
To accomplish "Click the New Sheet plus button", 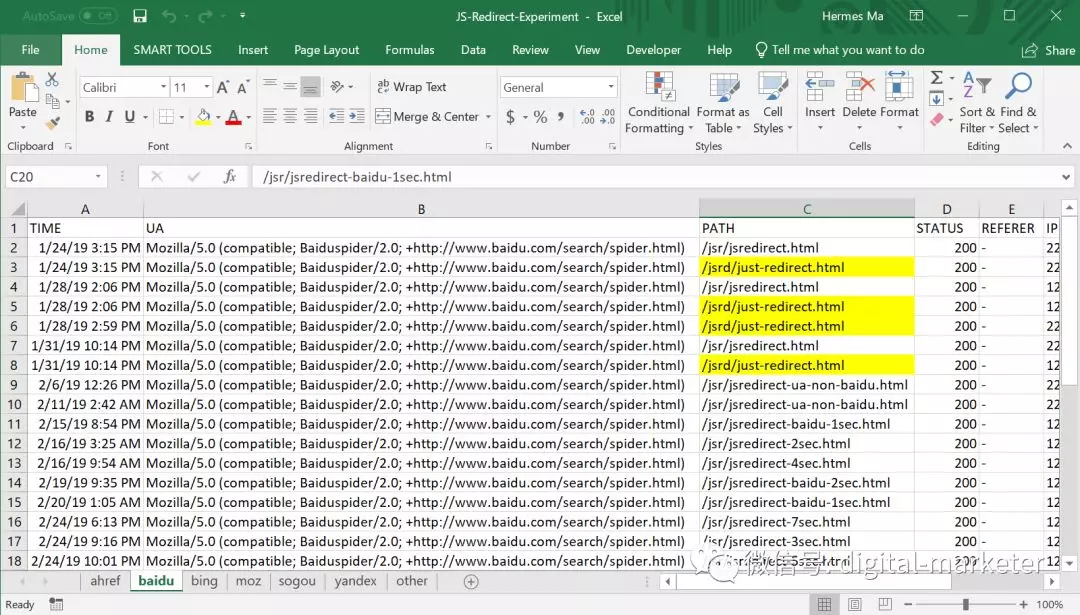I will click(x=471, y=582).
